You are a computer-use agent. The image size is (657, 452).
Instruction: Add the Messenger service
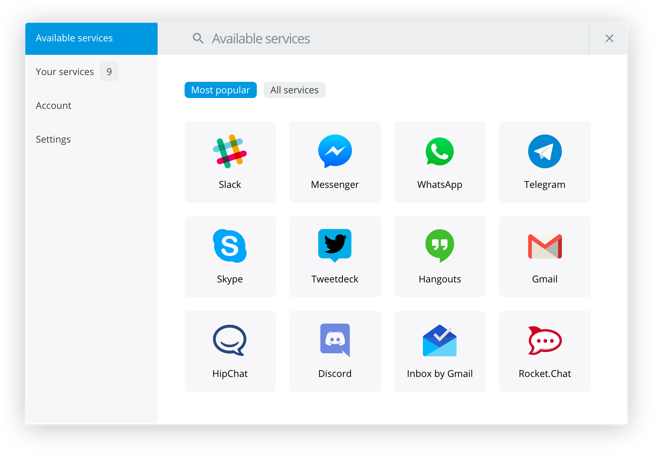tap(335, 162)
